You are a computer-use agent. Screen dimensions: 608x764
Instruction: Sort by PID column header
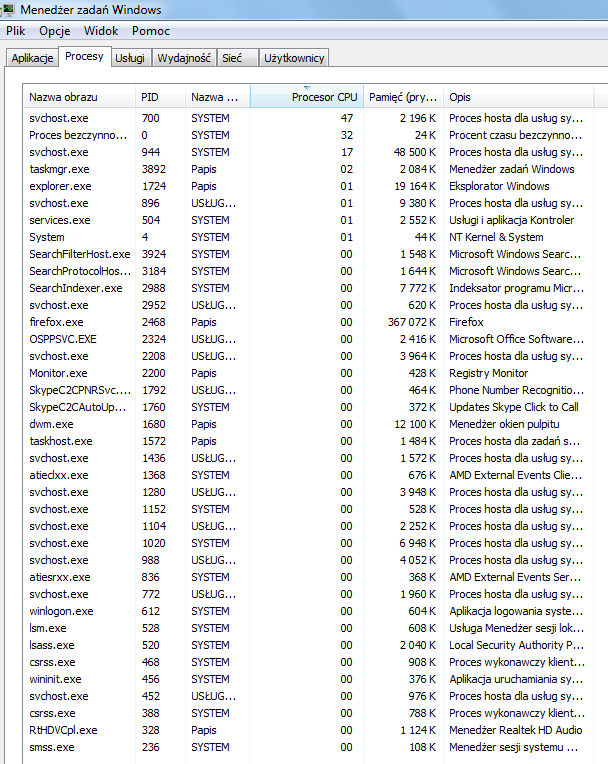pyautogui.click(x=160, y=97)
